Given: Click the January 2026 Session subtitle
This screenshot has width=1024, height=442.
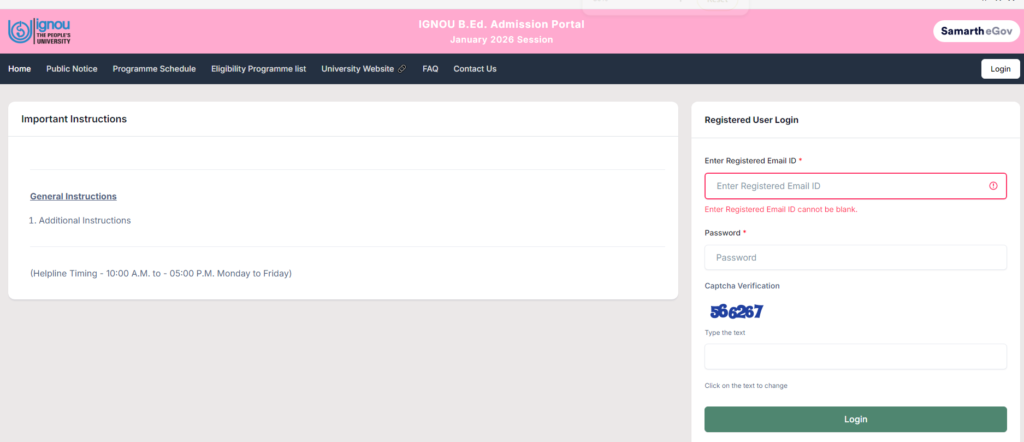Looking at the screenshot, I should (502, 40).
